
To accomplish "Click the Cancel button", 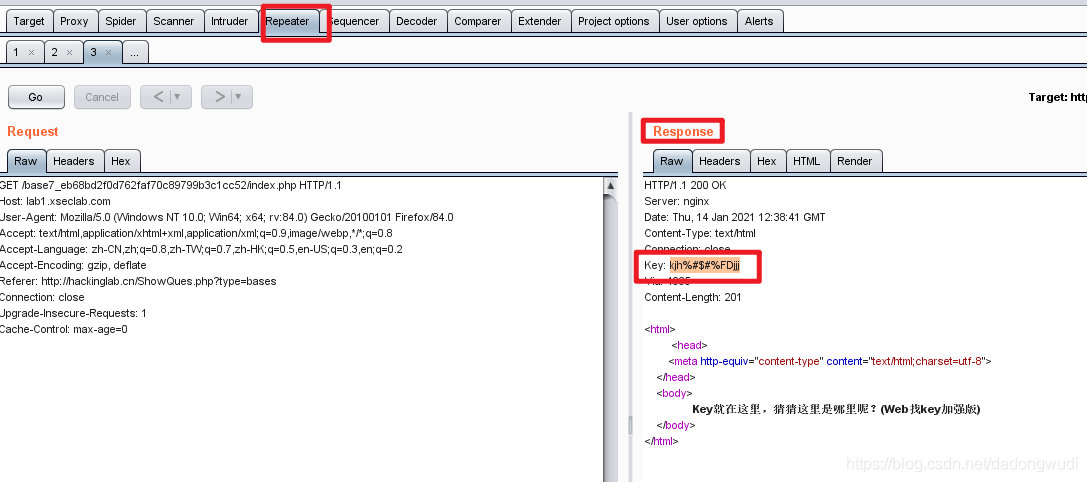I will point(102,97).
